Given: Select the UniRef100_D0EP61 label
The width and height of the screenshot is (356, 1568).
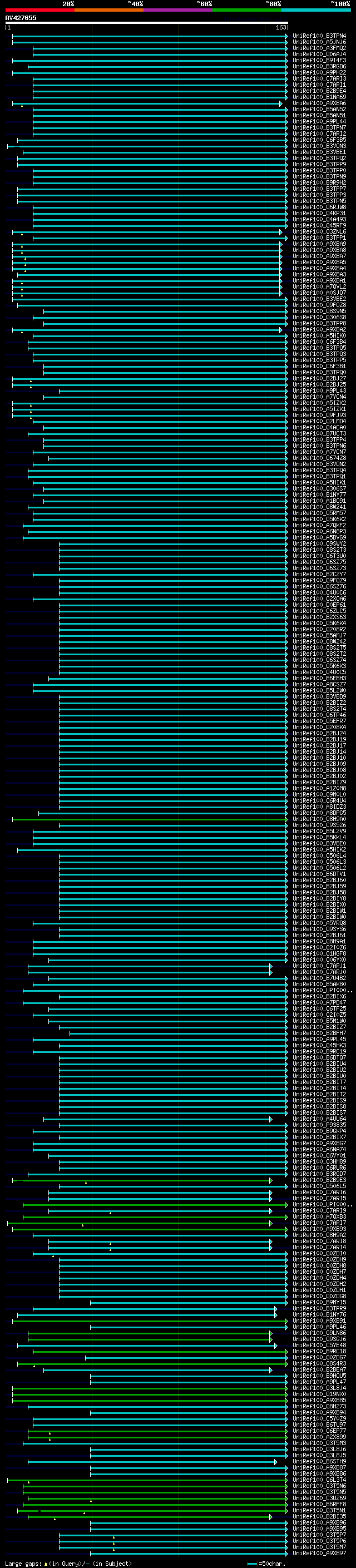Looking at the screenshot, I should pyautogui.click(x=319, y=605).
